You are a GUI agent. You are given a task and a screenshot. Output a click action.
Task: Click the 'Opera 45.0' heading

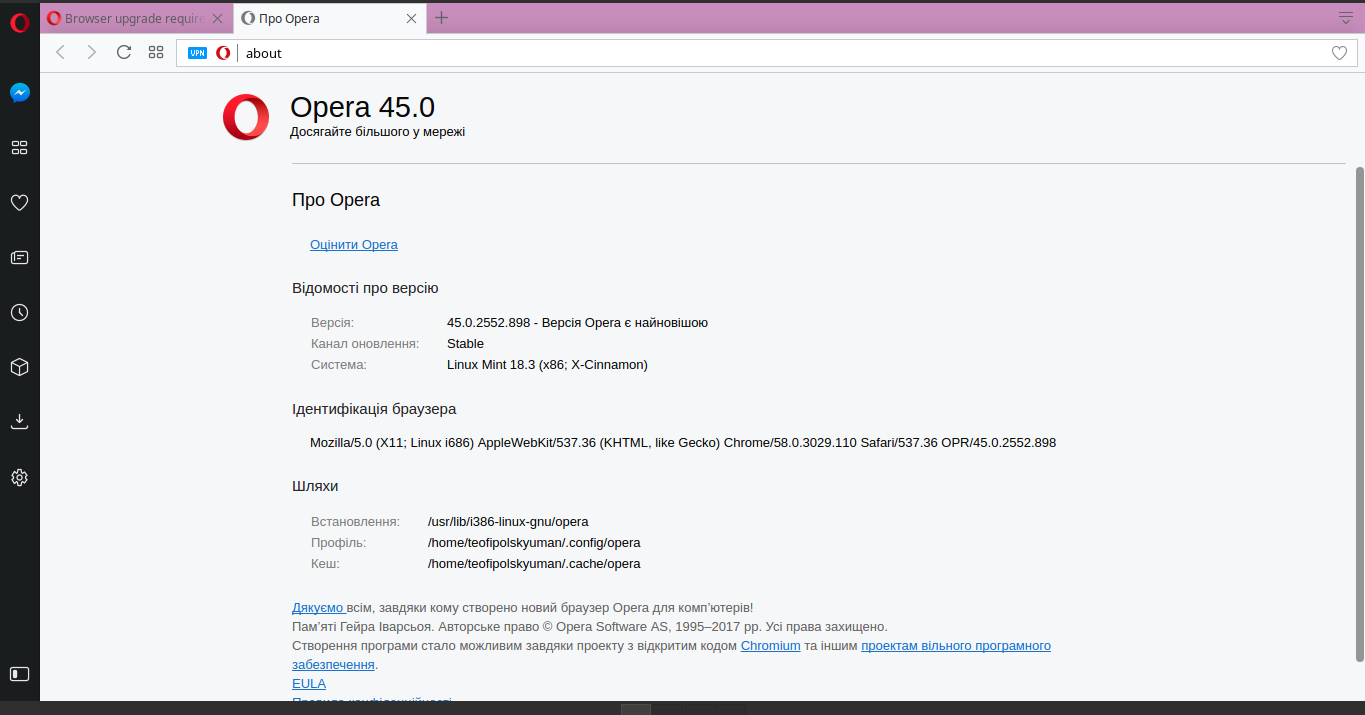pos(362,107)
